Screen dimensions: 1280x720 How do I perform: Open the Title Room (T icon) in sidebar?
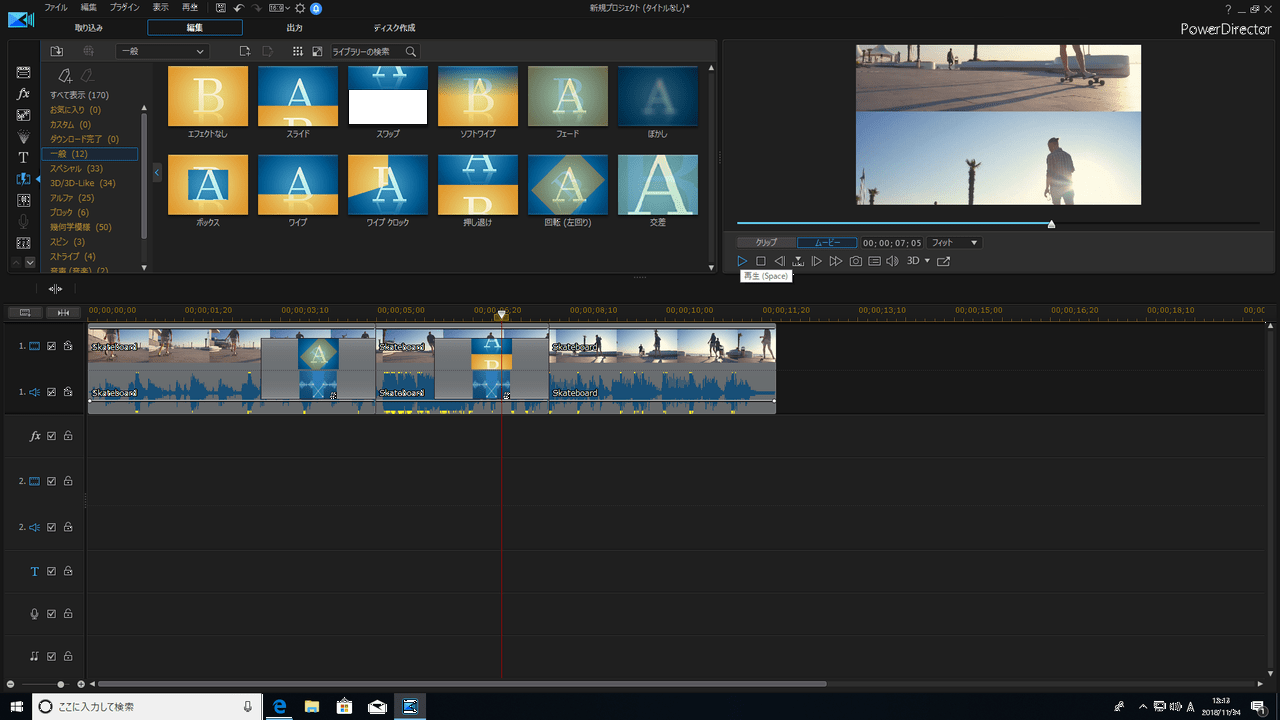point(23,158)
